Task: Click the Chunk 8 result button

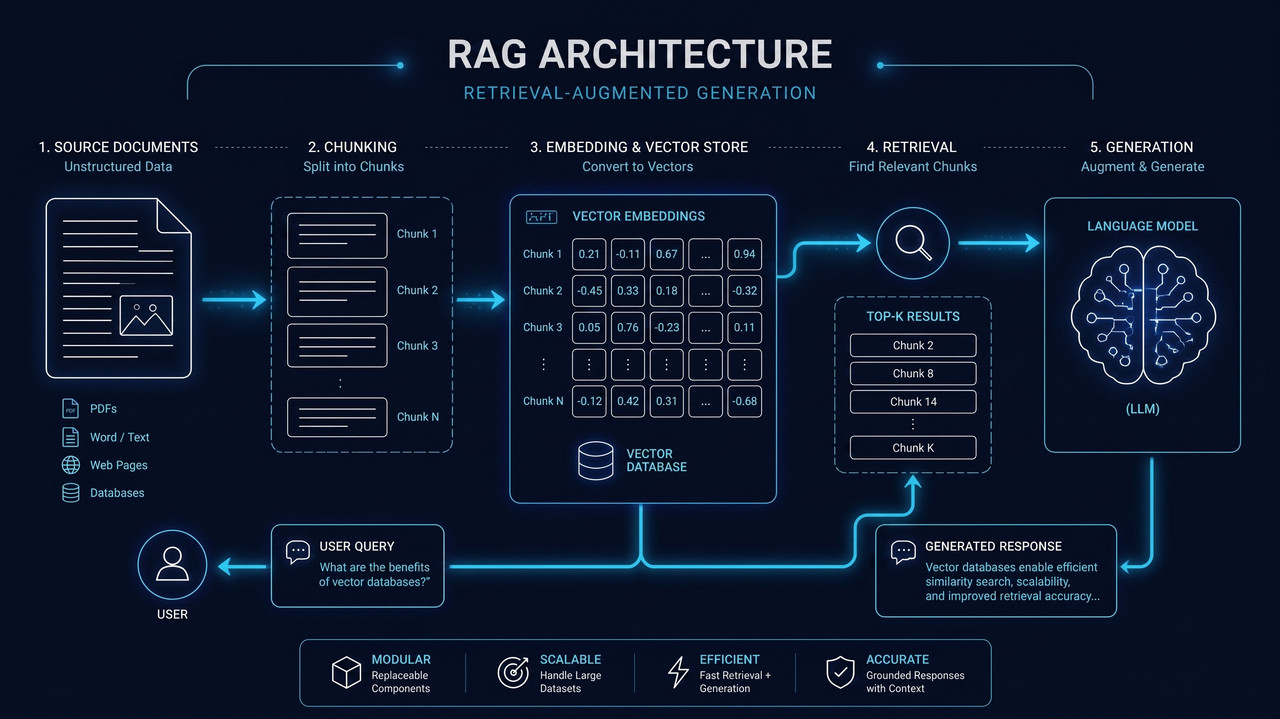Action: coord(913,373)
